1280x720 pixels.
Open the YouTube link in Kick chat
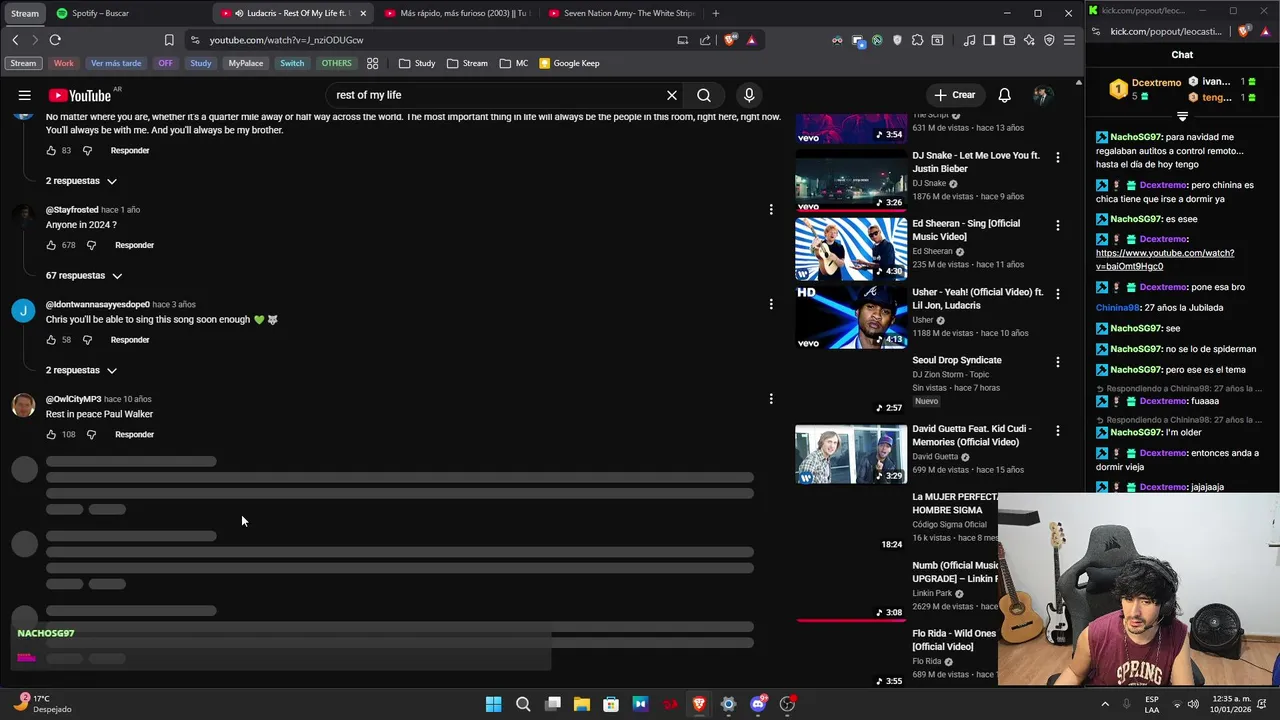coord(1165,260)
